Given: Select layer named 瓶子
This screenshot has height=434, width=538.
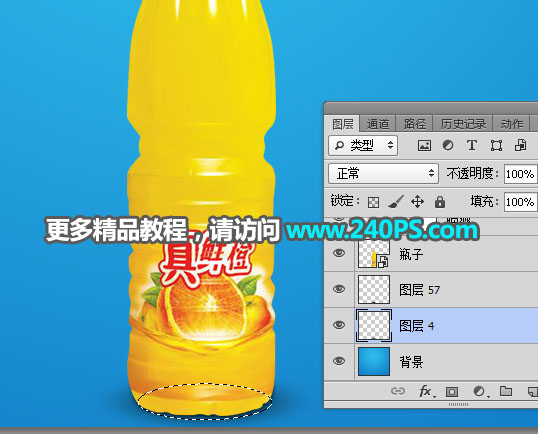Looking at the screenshot, I should pos(411,254).
